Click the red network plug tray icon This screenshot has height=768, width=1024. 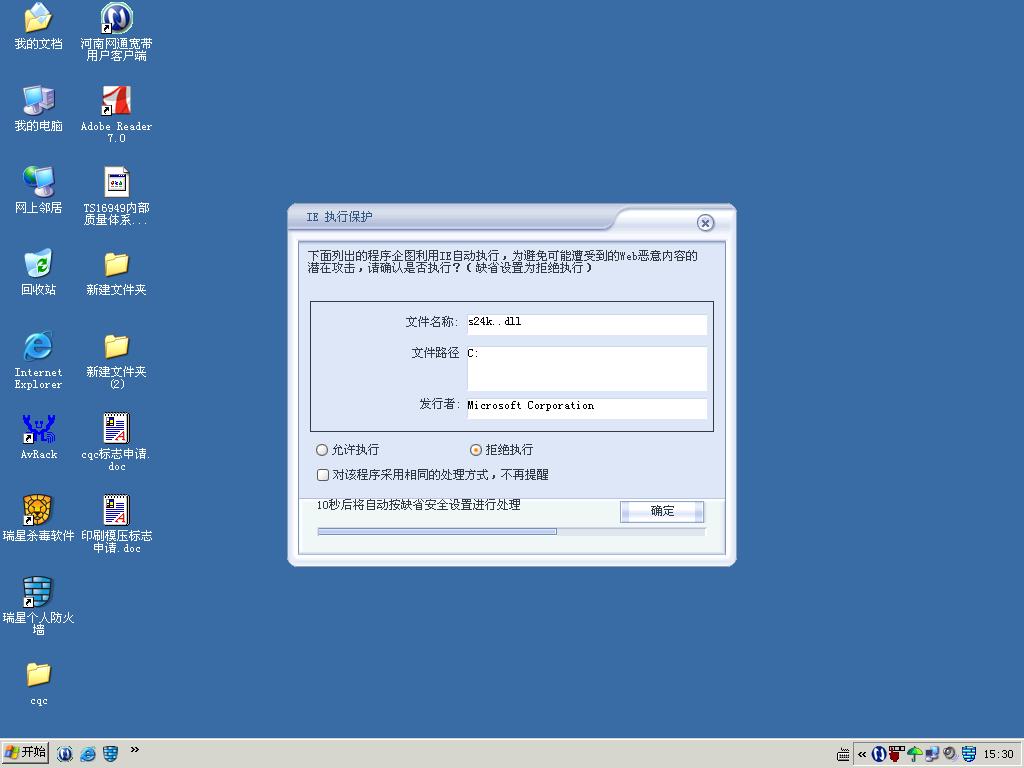[x=897, y=754]
